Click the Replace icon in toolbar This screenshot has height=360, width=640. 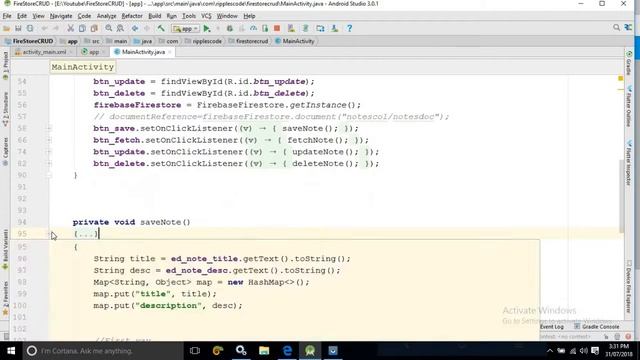tap(120, 28)
